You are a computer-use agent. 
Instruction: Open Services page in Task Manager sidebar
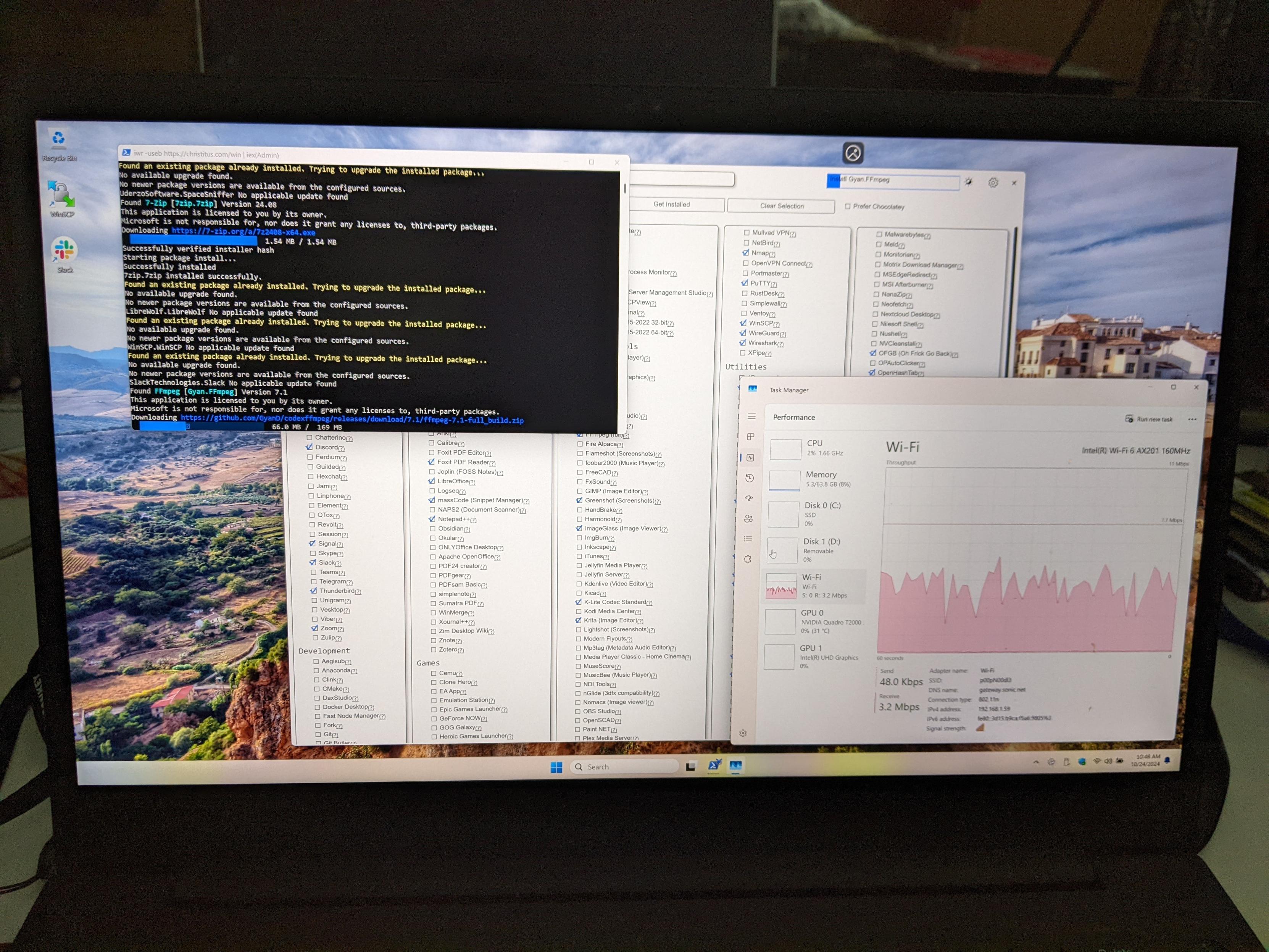pos(747,559)
